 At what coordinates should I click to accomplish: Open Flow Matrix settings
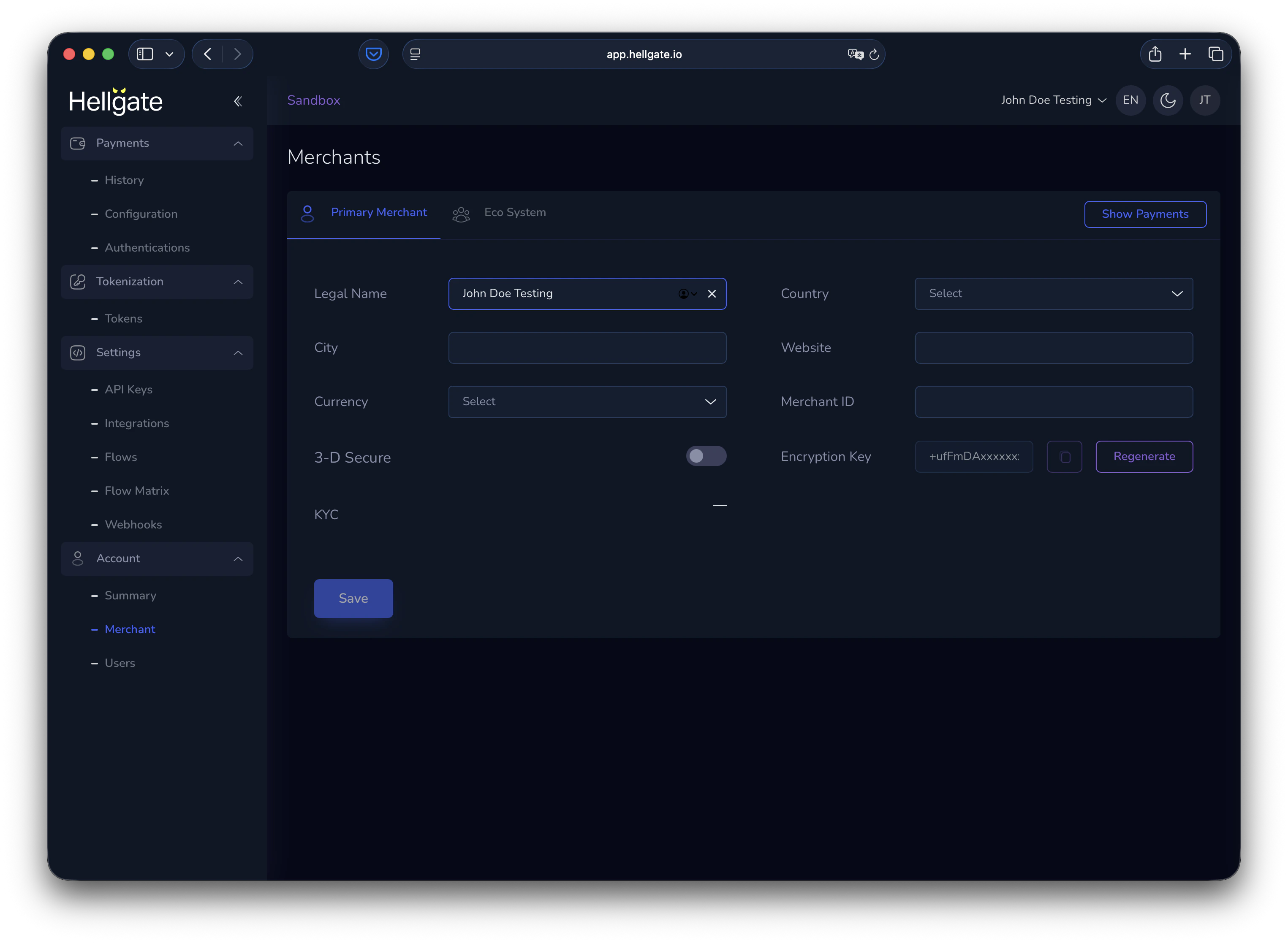coord(137,491)
